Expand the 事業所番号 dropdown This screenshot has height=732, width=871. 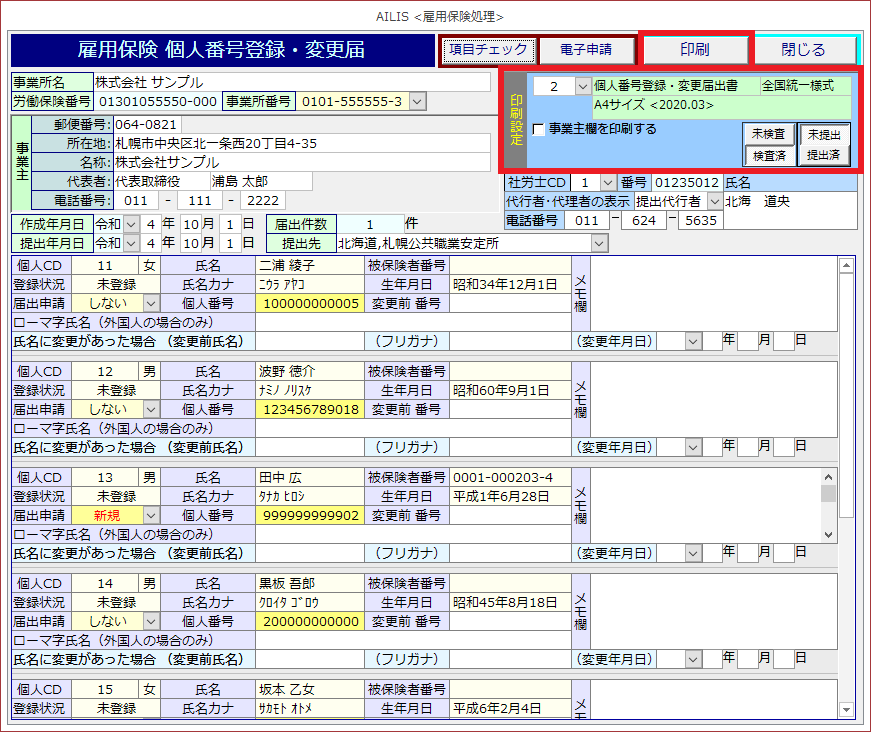point(417,101)
